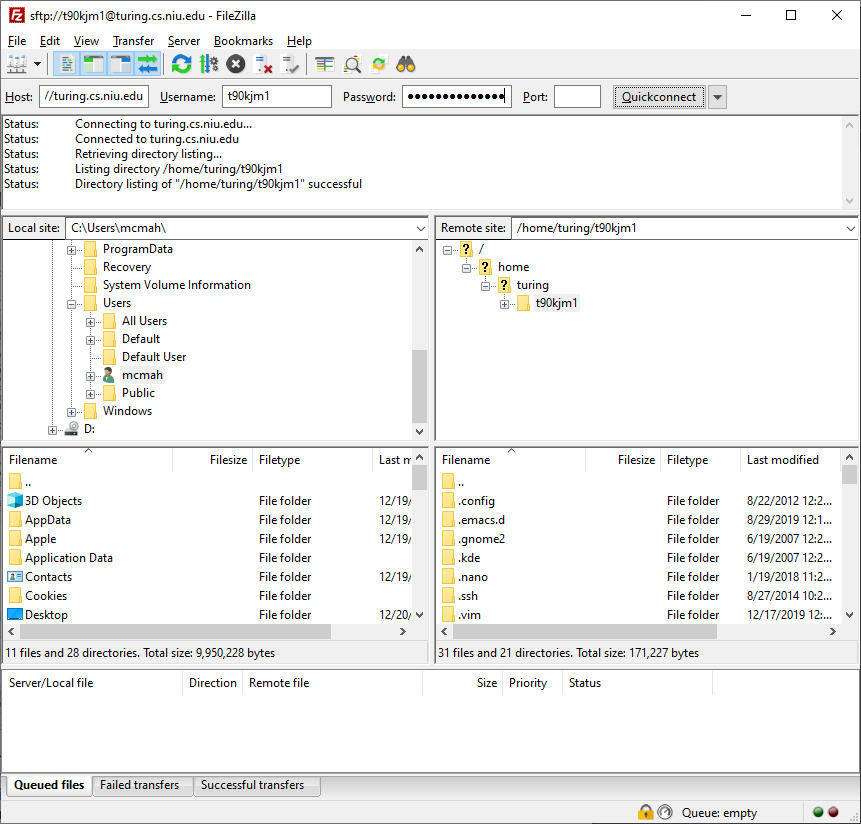The image size is (861, 824).
Task: Select the Desktop folder in local list
Action: click(x=46, y=615)
